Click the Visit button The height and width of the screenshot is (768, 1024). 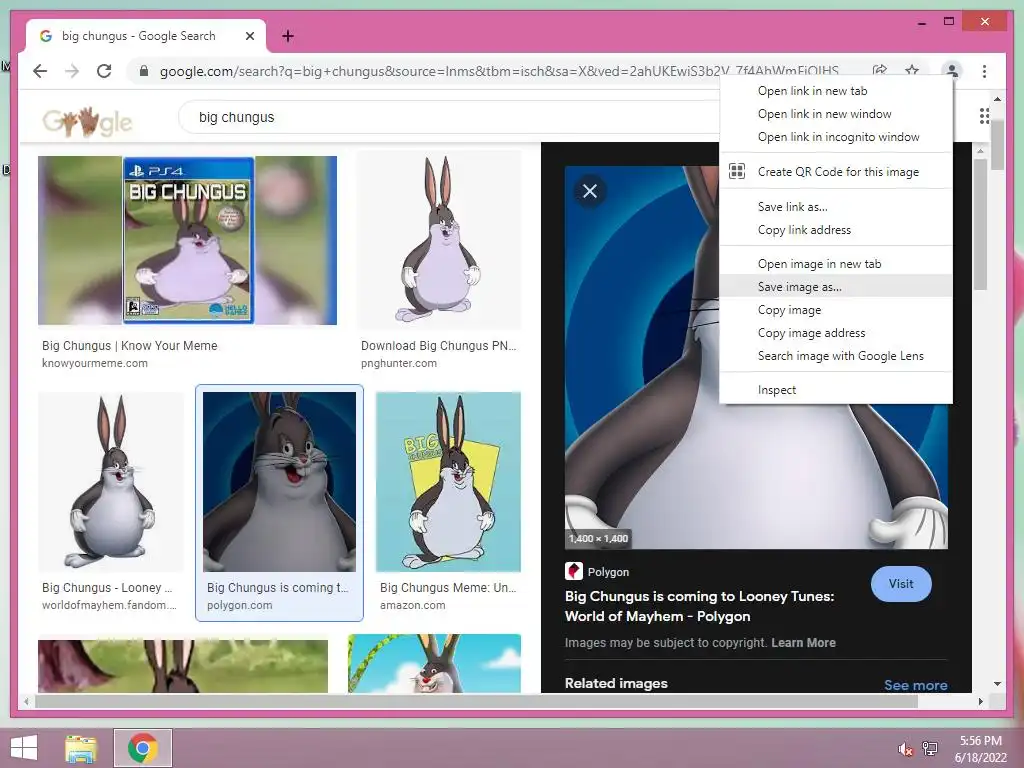click(x=901, y=584)
